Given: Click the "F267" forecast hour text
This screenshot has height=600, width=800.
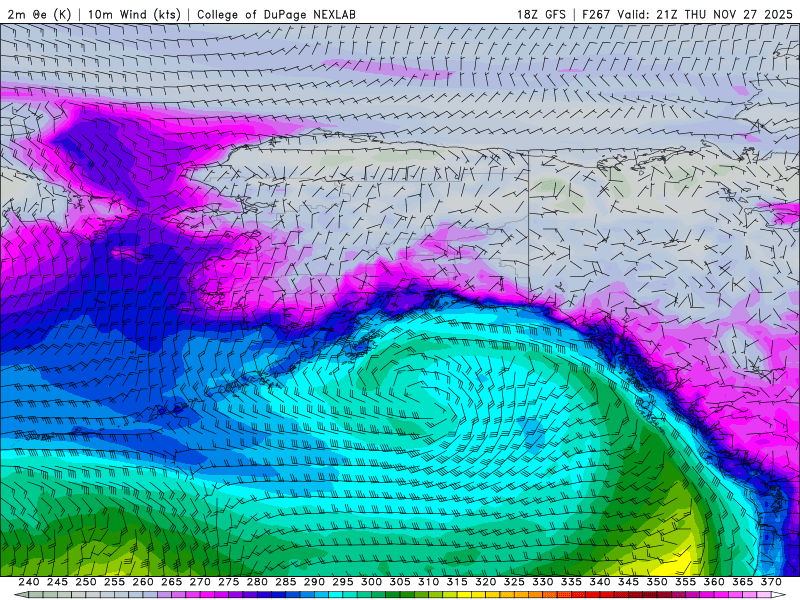Looking at the screenshot, I should pos(596,14).
